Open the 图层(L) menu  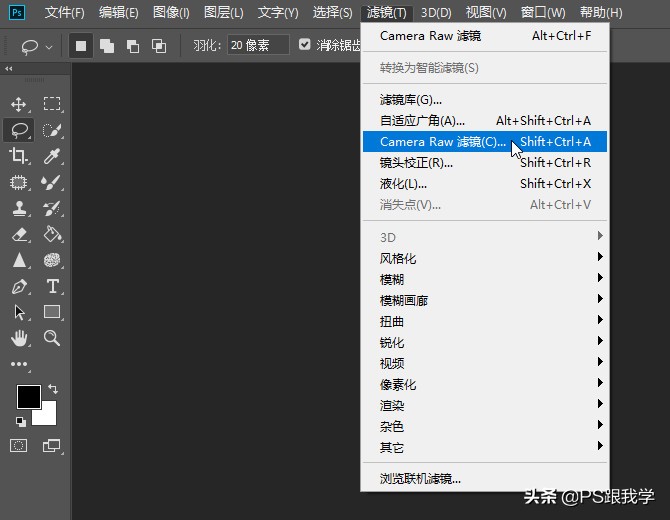coord(223,12)
